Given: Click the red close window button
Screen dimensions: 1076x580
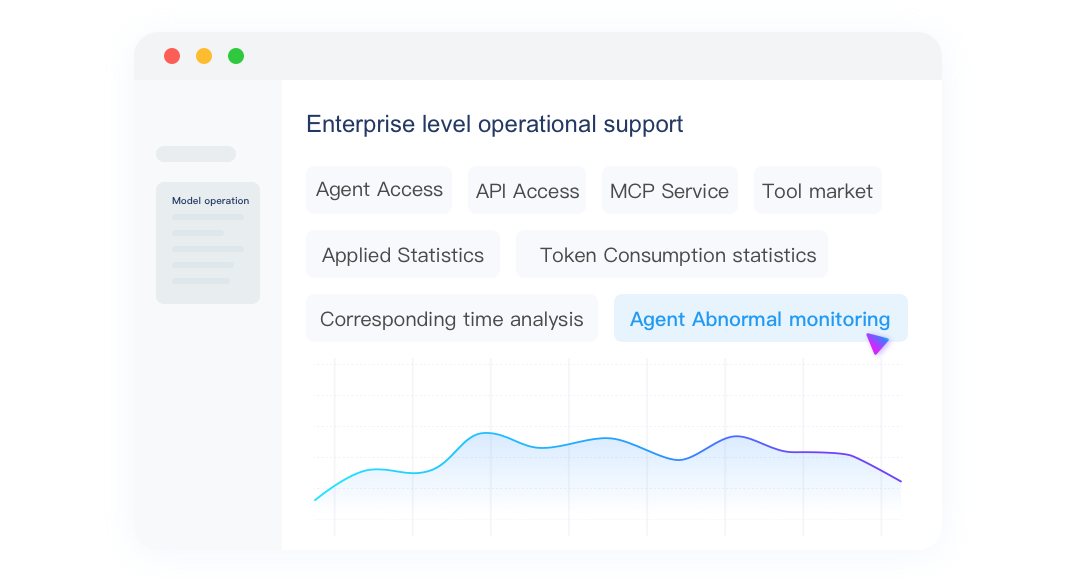Looking at the screenshot, I should (172, 56).
